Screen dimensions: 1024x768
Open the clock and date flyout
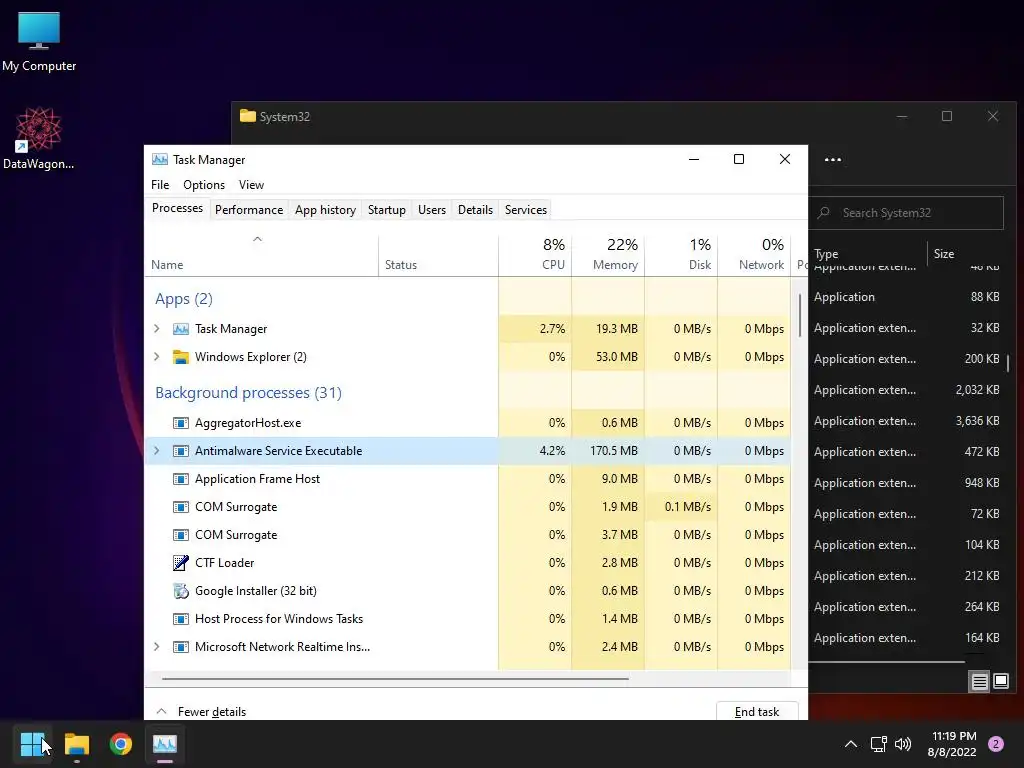[952, 744]
